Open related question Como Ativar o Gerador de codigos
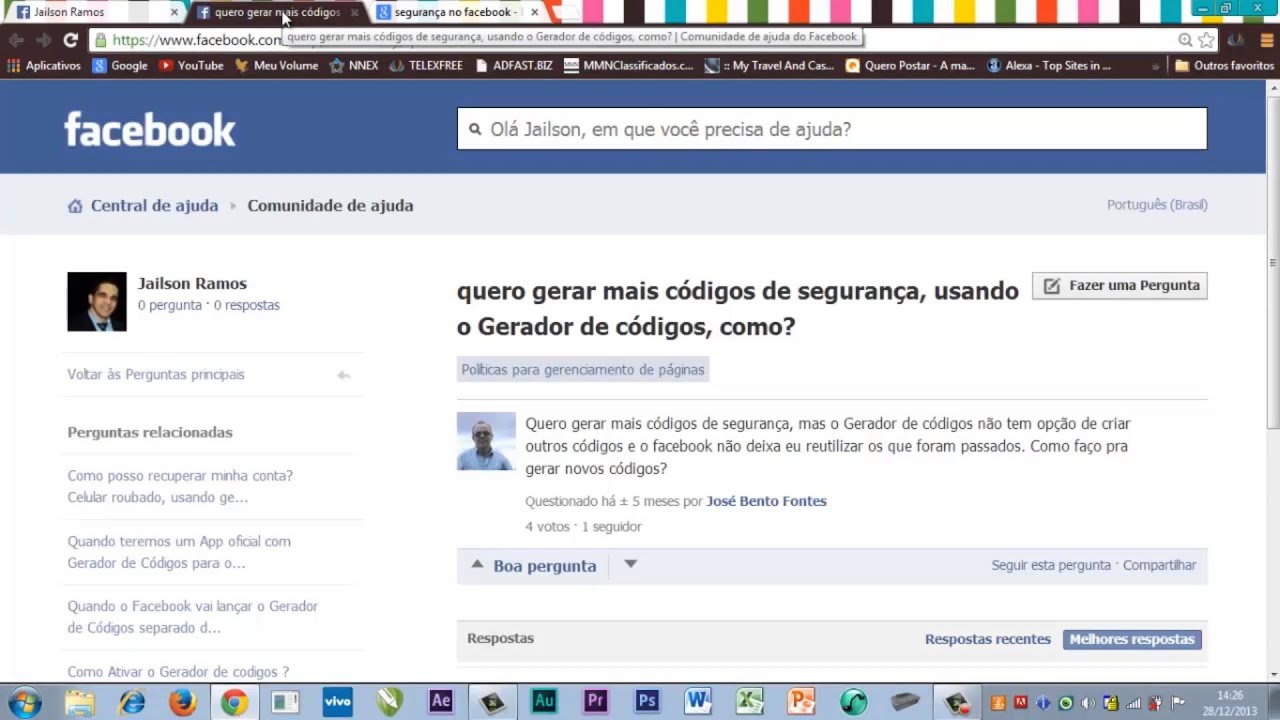Screen dimensions: 1280x720 click(x=178, y=672)
